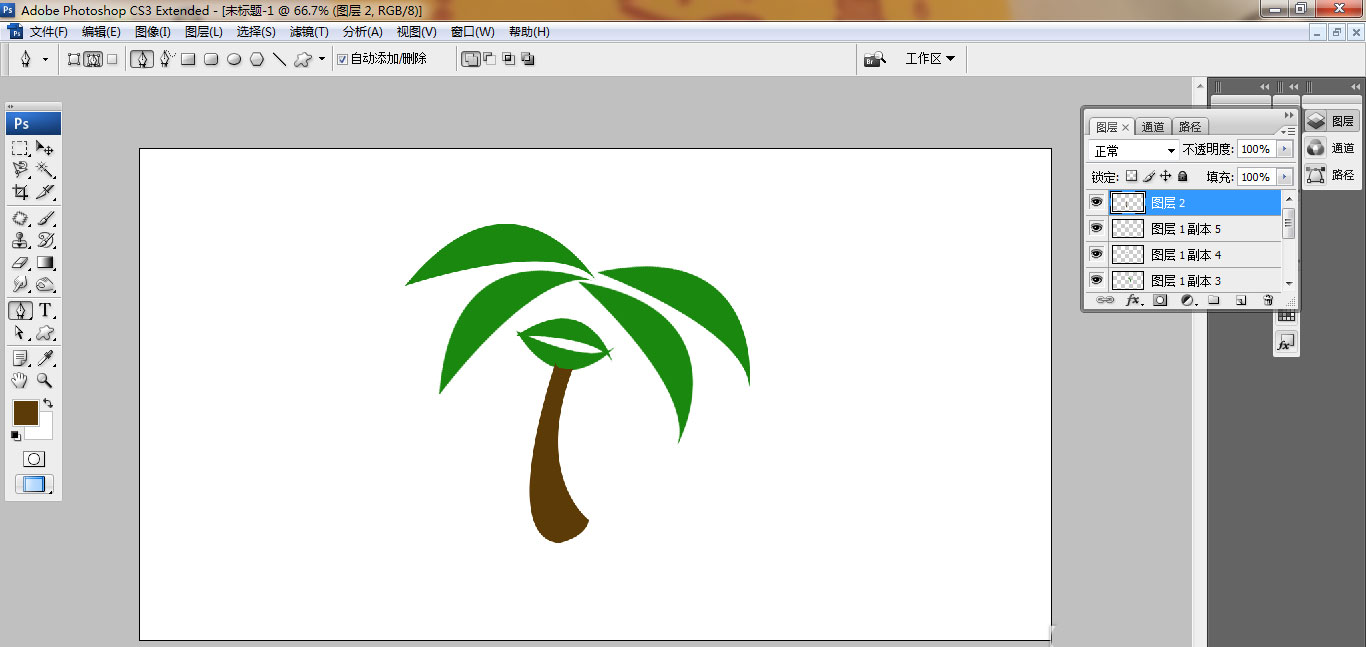The width and height of the screenshot is (1366, 647).
Task: Select Ellipse shape in options bar
Action: pyautogui.click(x=234, y=59)
